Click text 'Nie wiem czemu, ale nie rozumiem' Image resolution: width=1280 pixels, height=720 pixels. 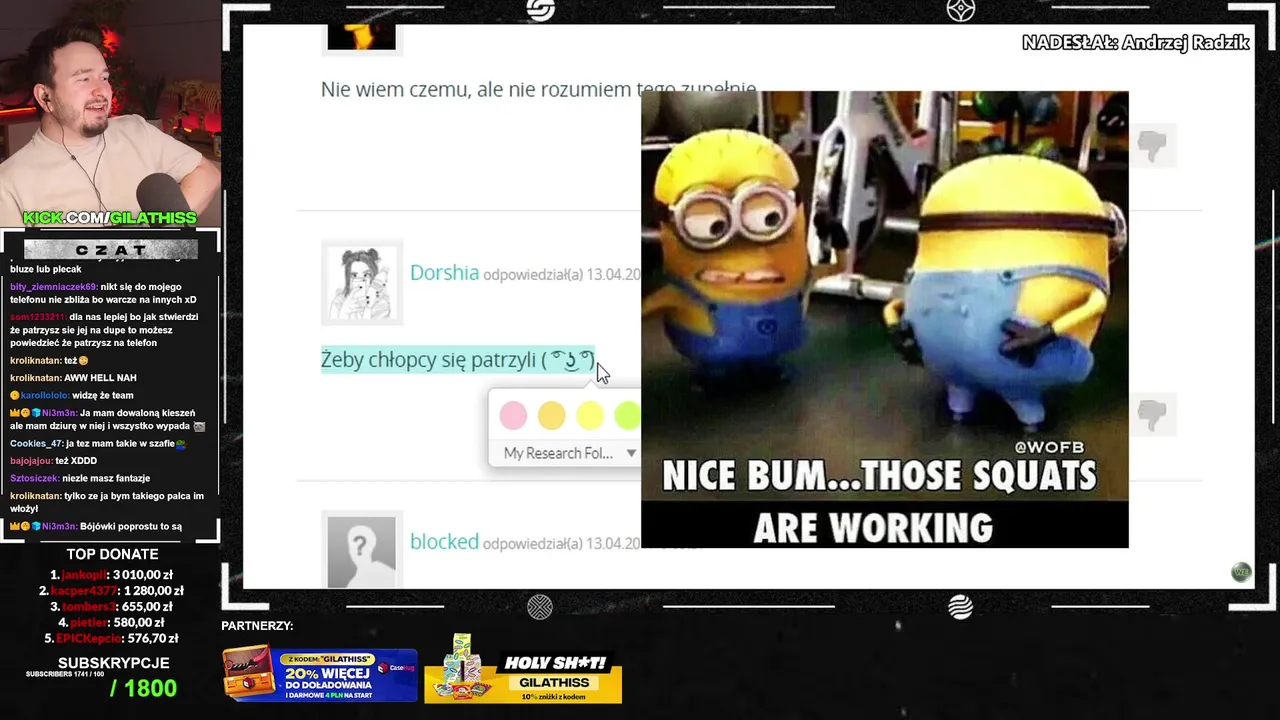tap(477, 89)
